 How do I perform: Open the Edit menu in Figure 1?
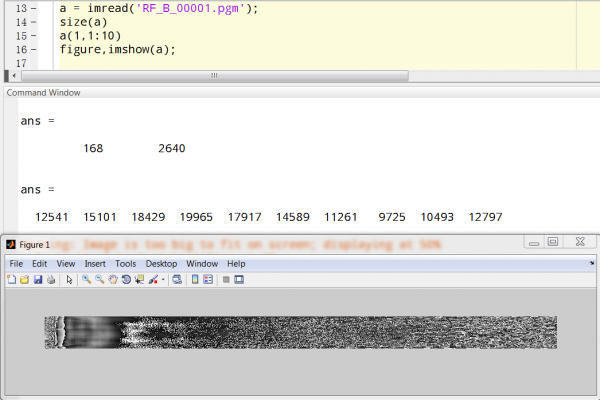(x=39, y=264)
